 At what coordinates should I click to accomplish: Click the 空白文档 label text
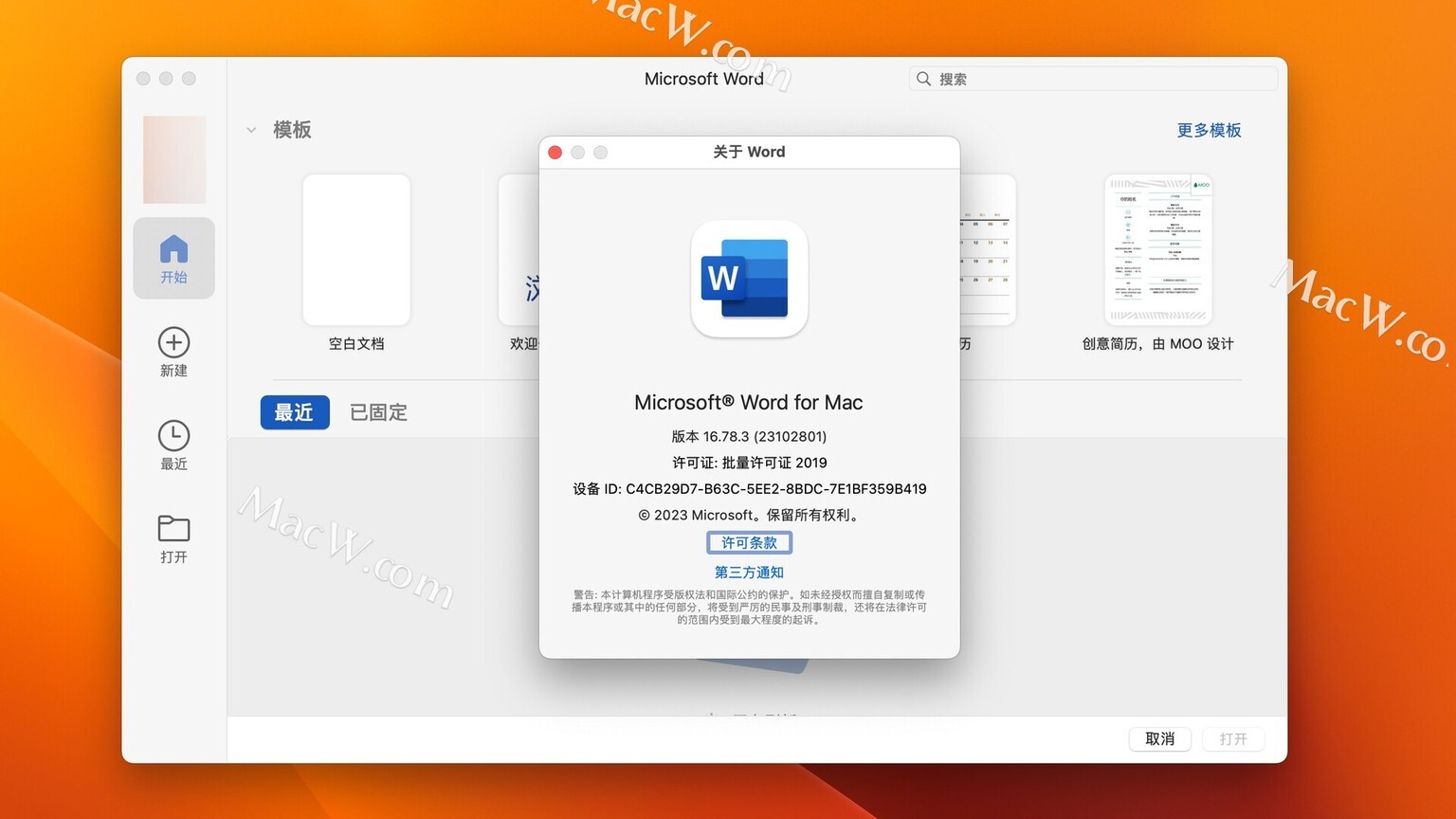click(x=356, y=344)
